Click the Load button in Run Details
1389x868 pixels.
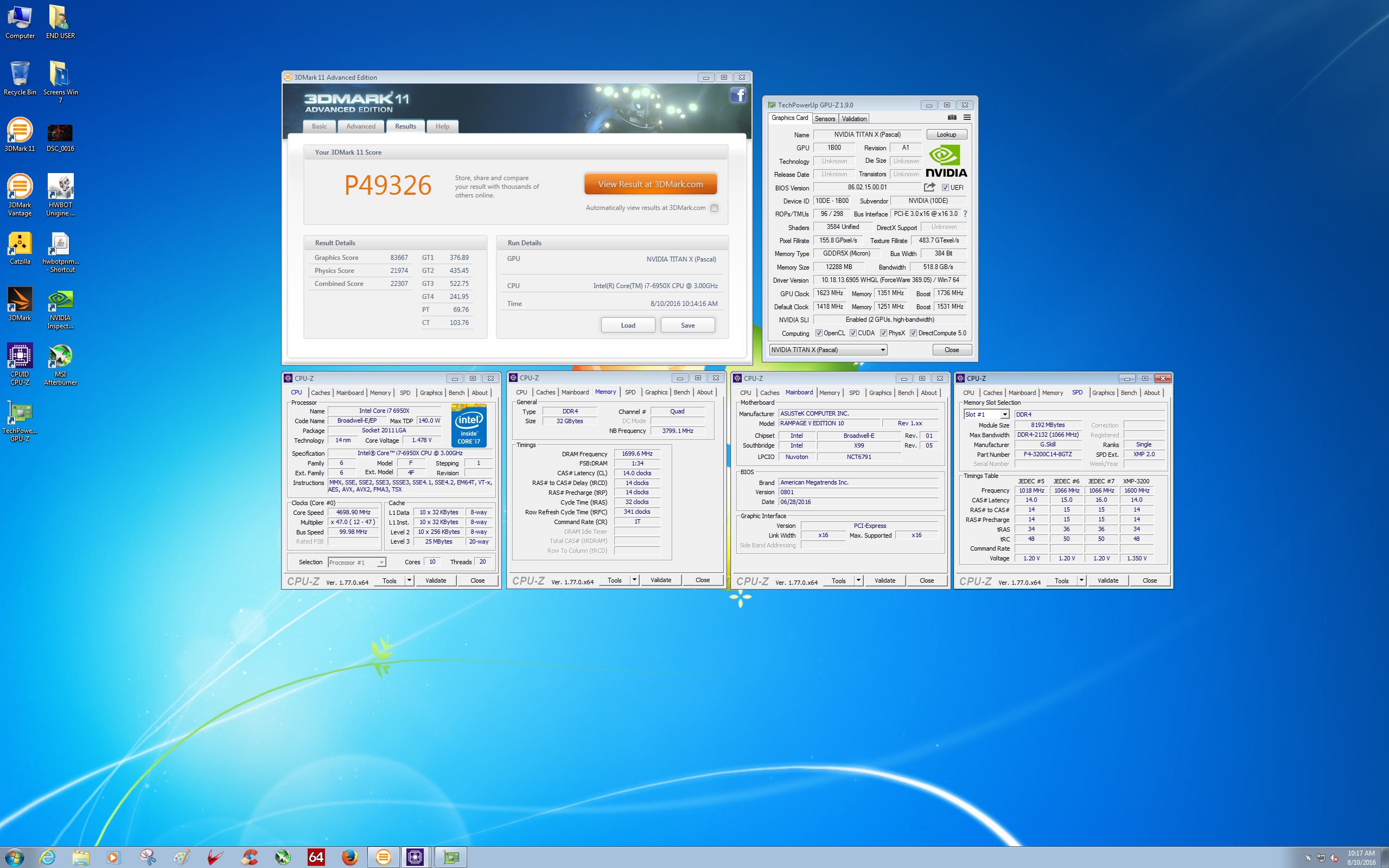(x=628, y=325)
